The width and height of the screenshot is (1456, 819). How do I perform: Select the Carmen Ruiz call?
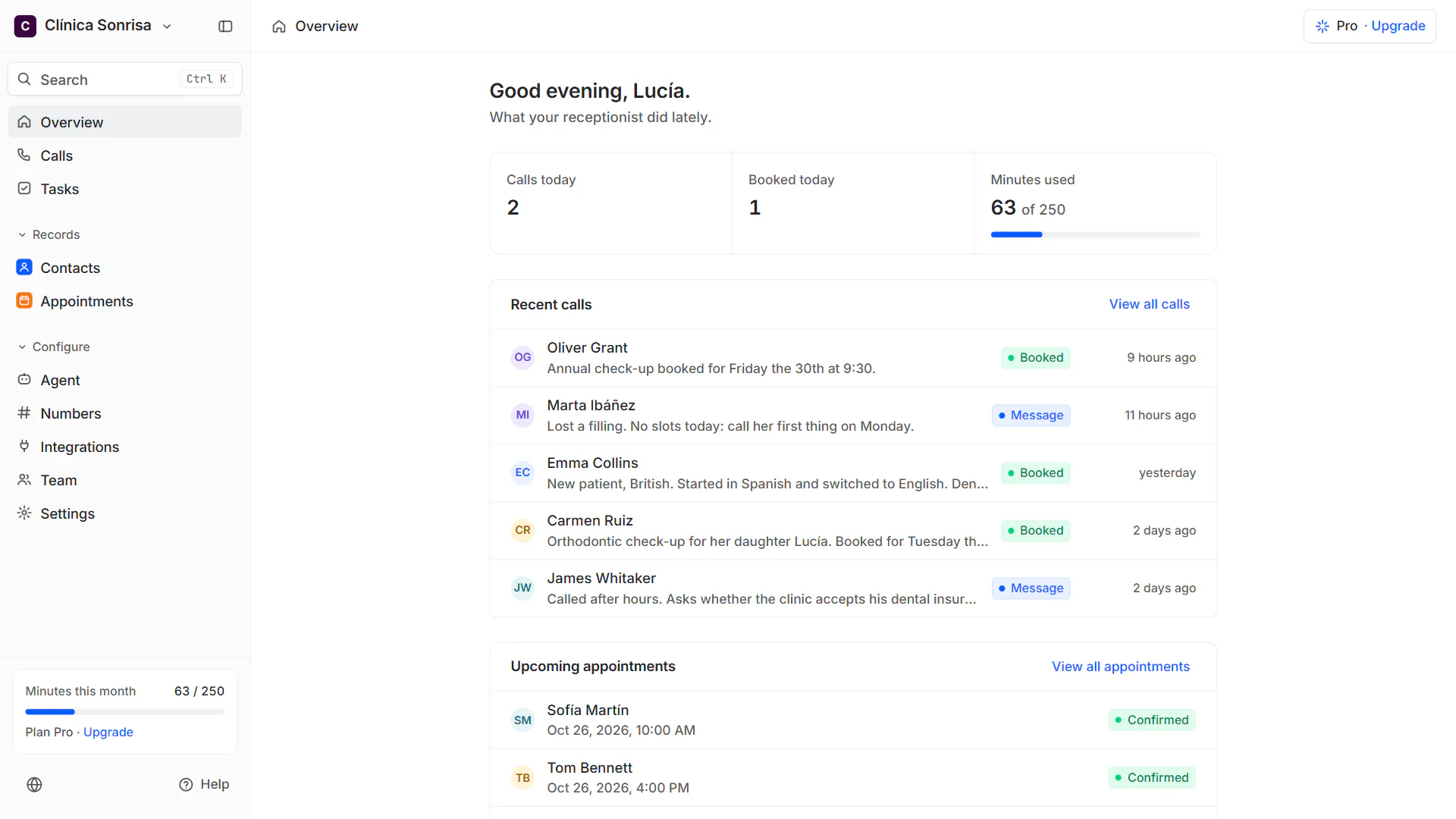[x=853, y=531]
